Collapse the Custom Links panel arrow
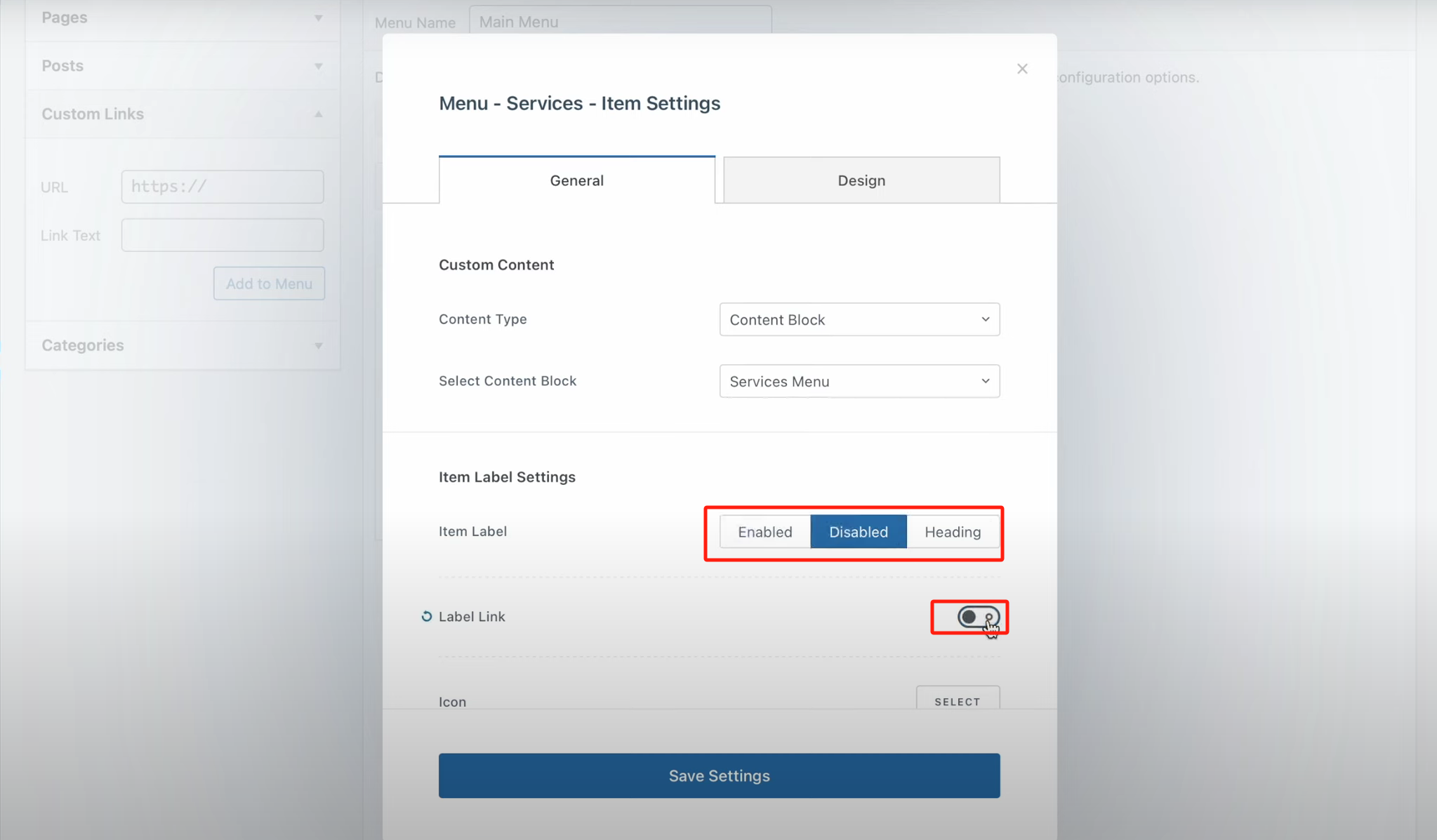 click(318, 114)
